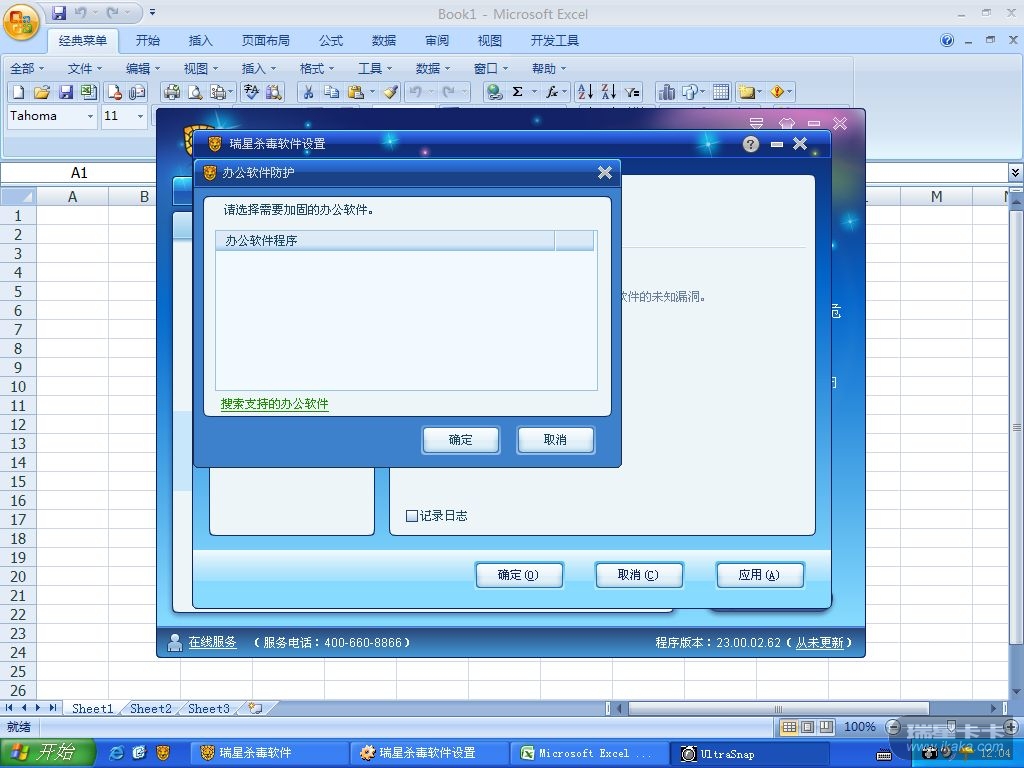Click the Insert Worksheet tab icon
Screen dimensions: 1024x768
256,708
